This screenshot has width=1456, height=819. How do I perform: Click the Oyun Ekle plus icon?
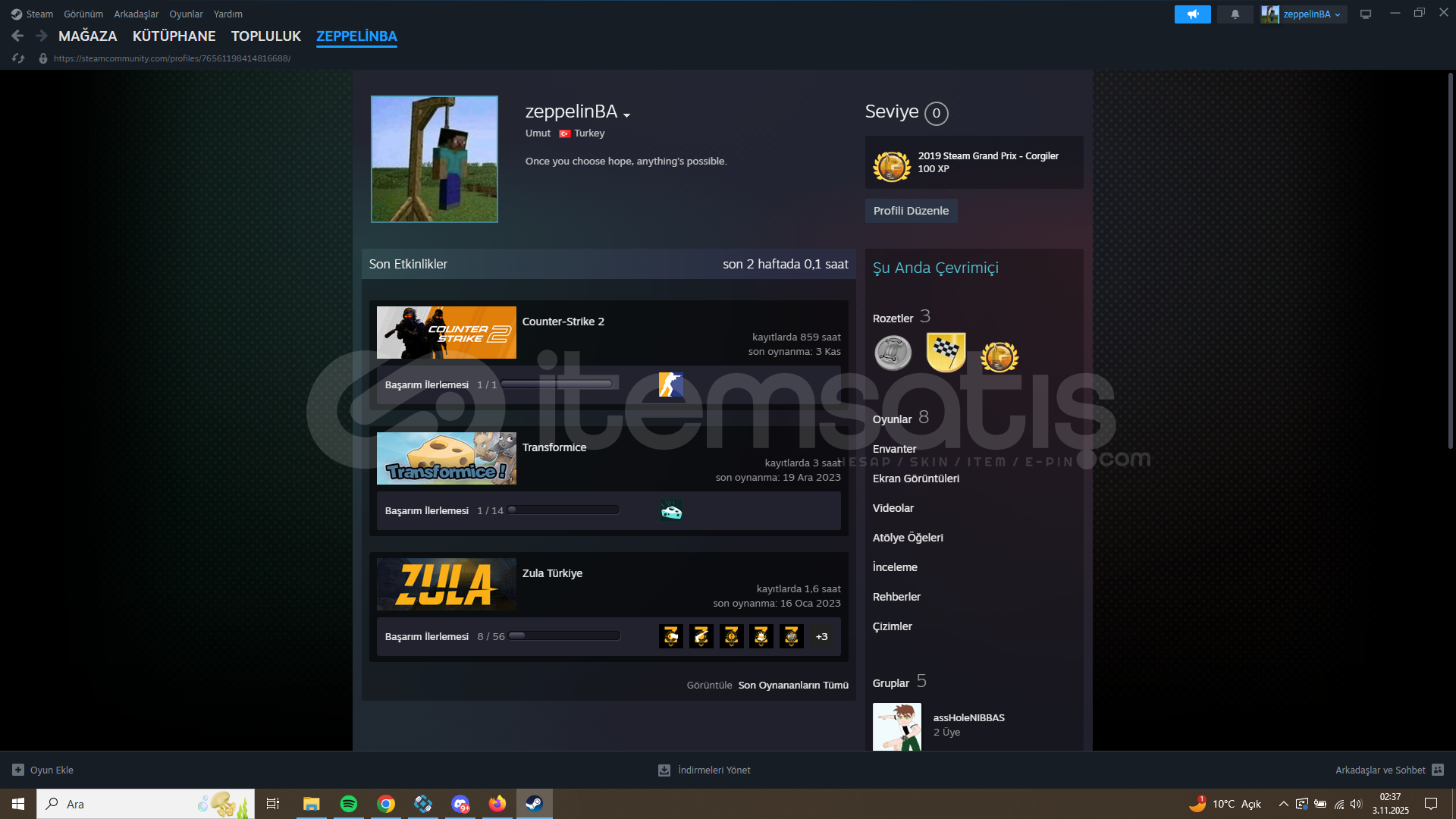[x=18, y=770]
